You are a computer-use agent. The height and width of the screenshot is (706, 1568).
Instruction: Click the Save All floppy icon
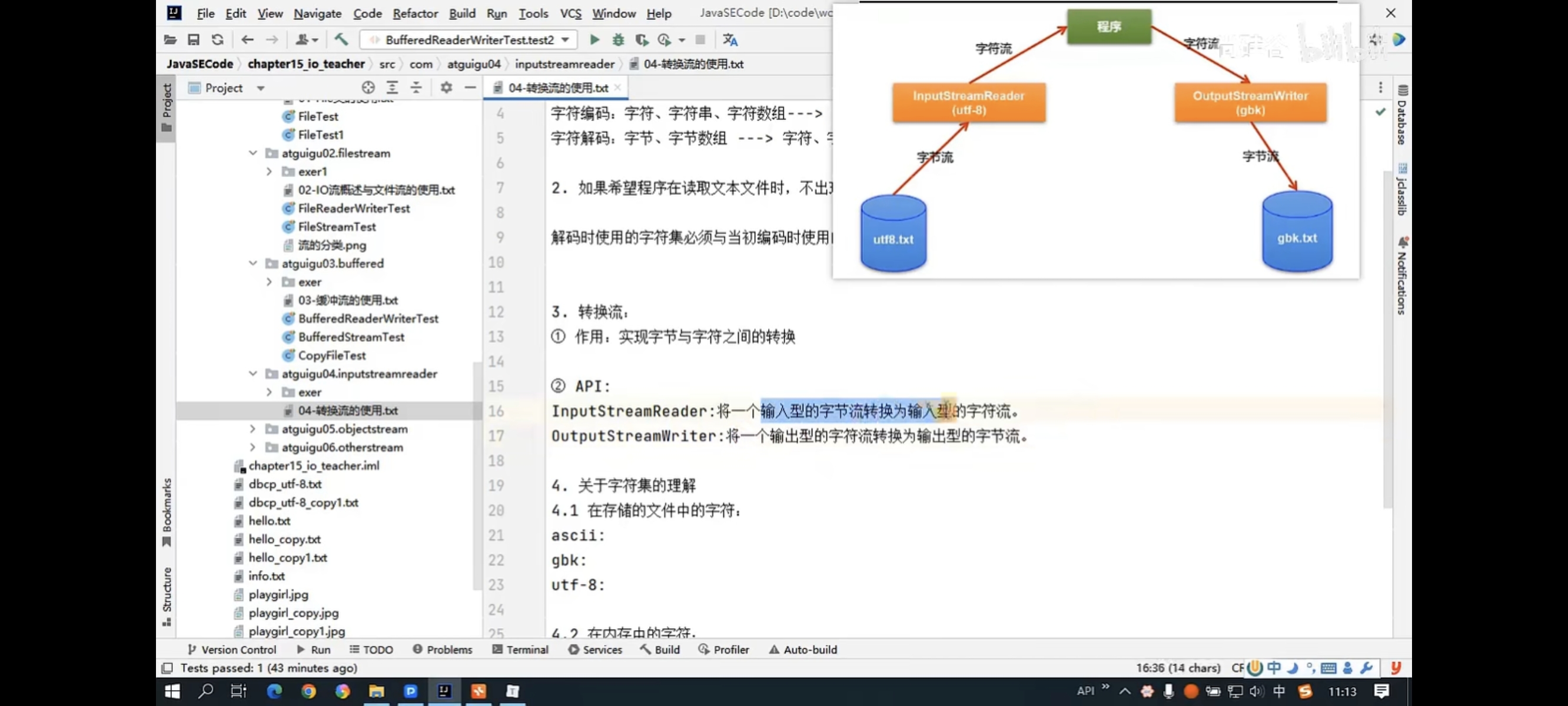point(194,39)
